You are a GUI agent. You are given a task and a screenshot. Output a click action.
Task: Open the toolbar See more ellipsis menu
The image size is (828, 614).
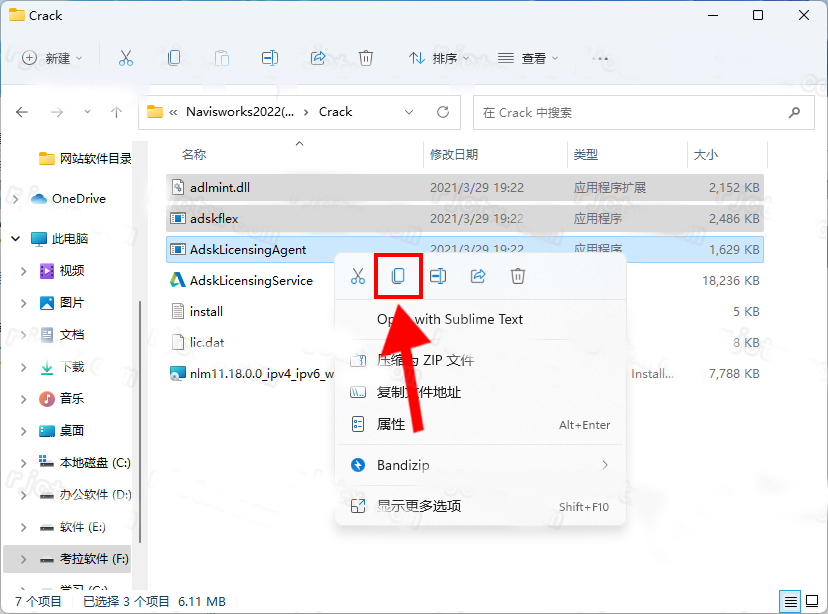pos(600,58)
